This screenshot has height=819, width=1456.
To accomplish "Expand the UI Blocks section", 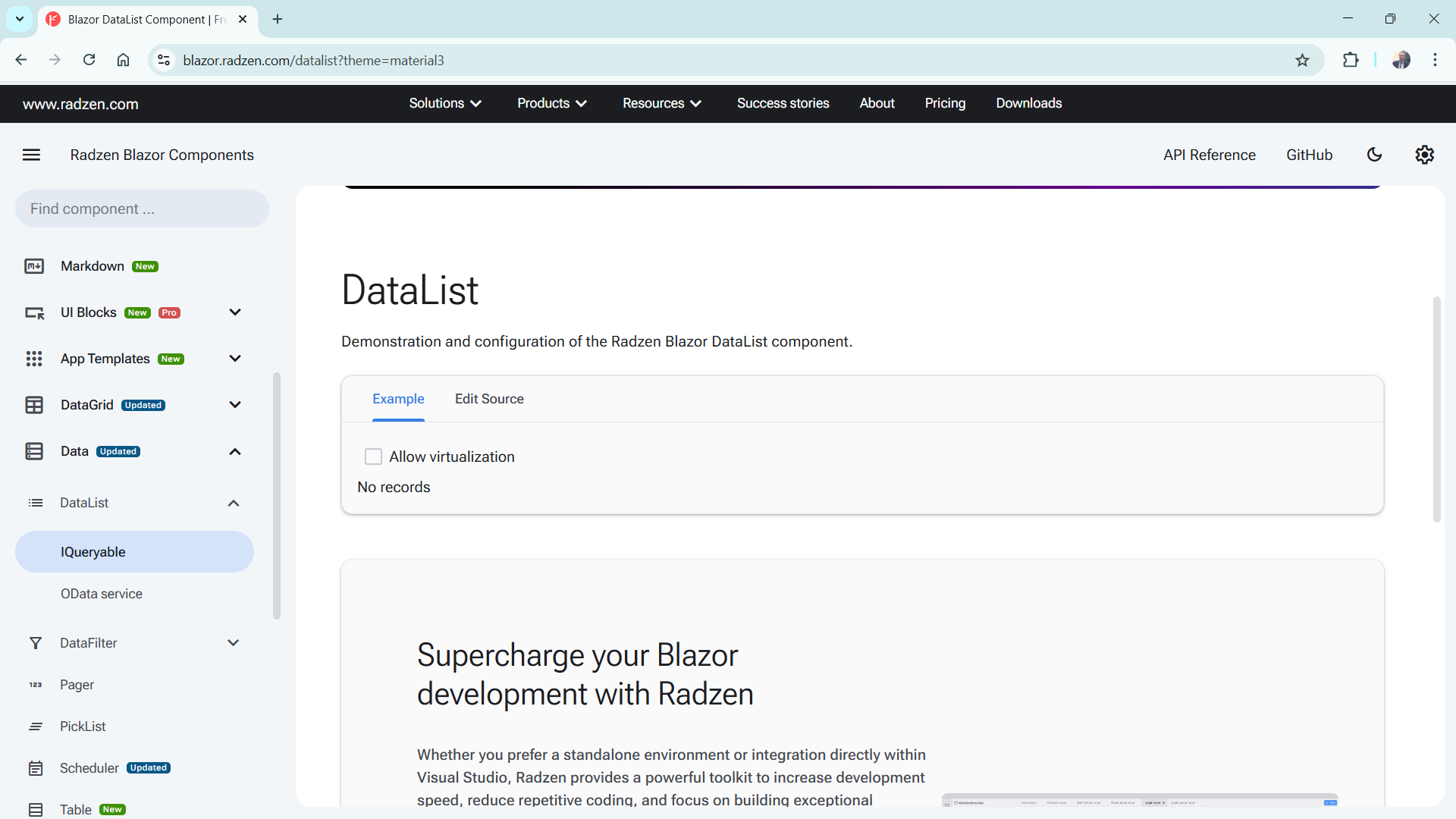I will click(234, 312).
